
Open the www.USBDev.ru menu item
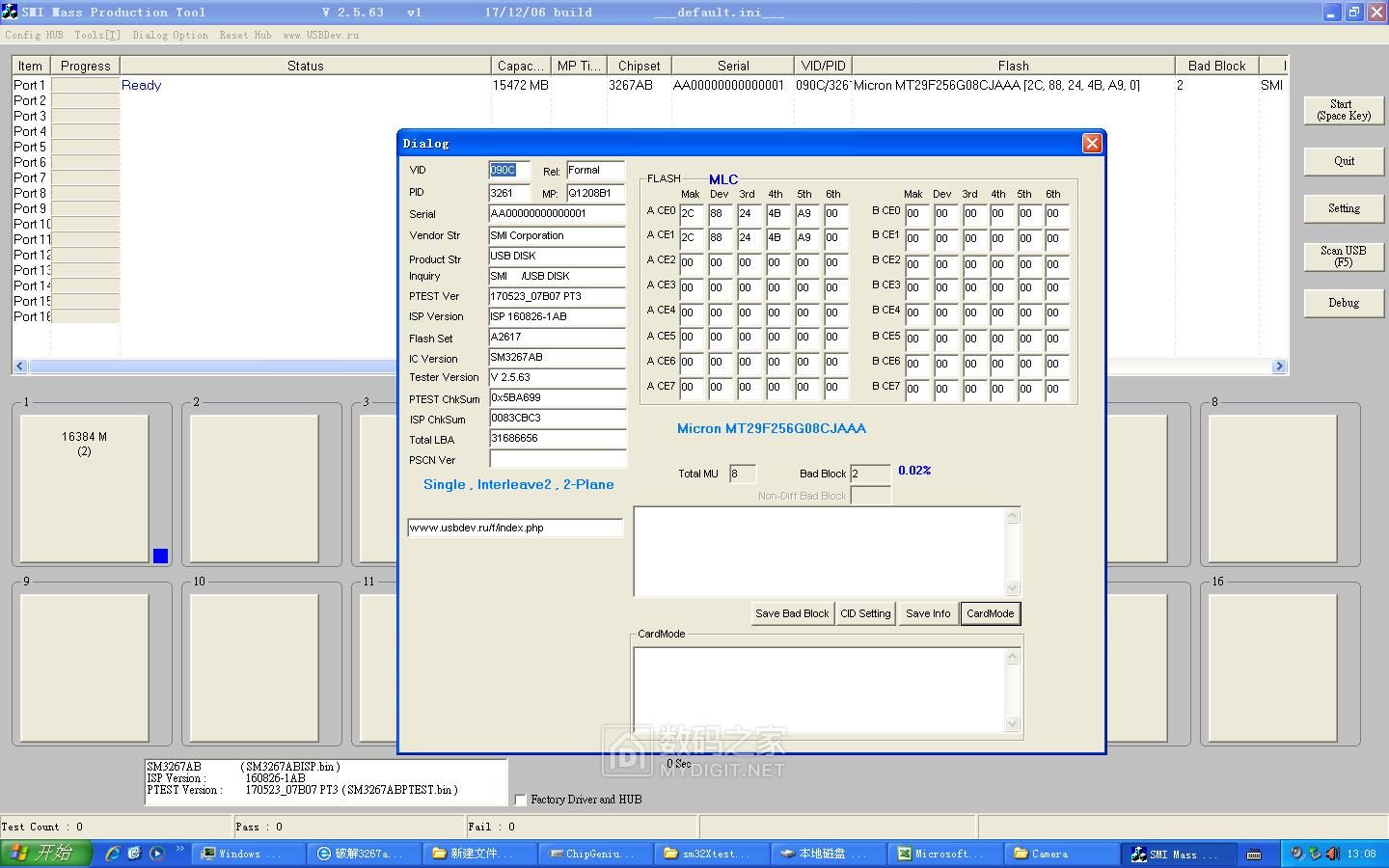click(320, 35)
